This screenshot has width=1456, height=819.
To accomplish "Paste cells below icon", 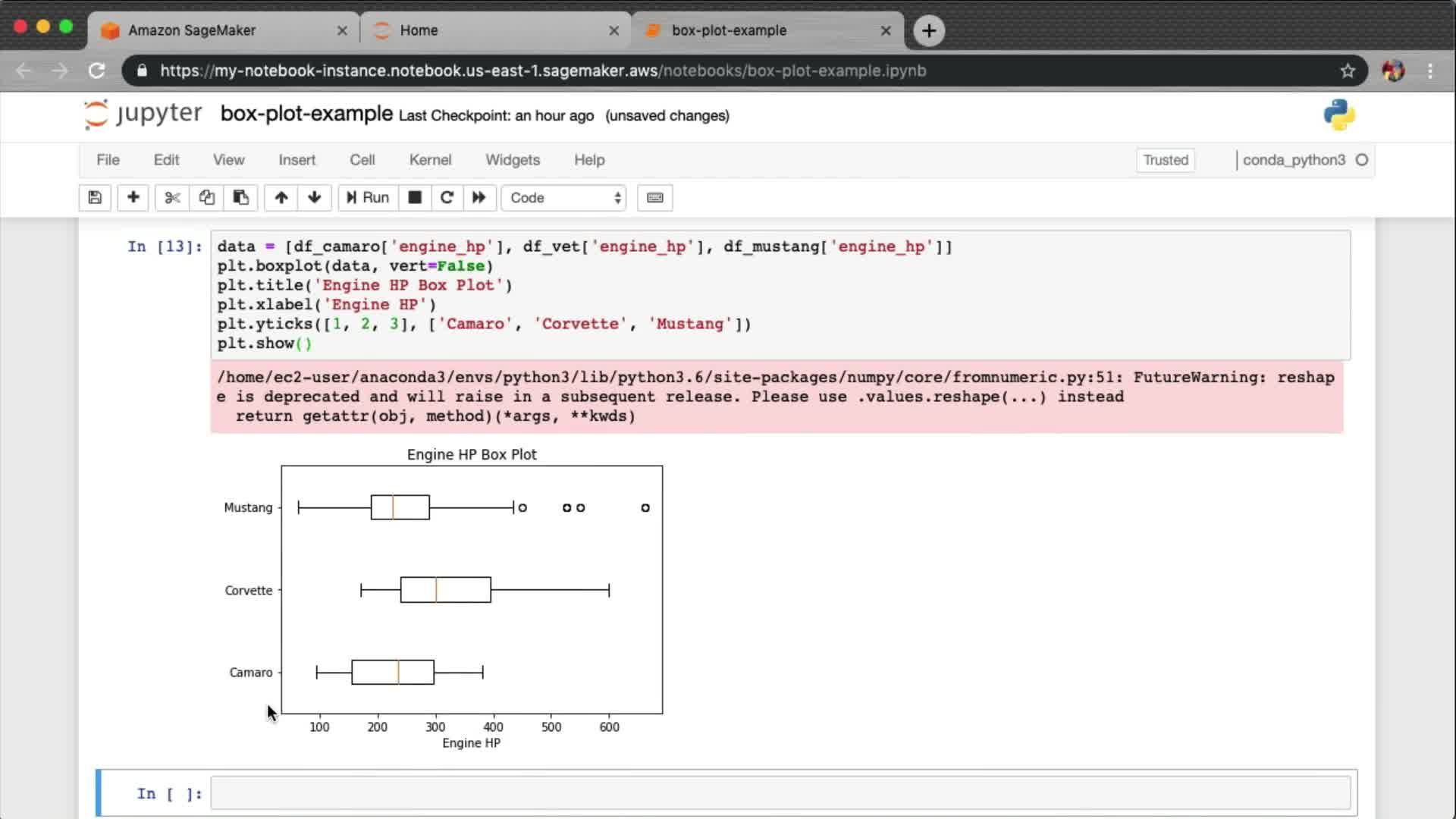I will 240,198.
